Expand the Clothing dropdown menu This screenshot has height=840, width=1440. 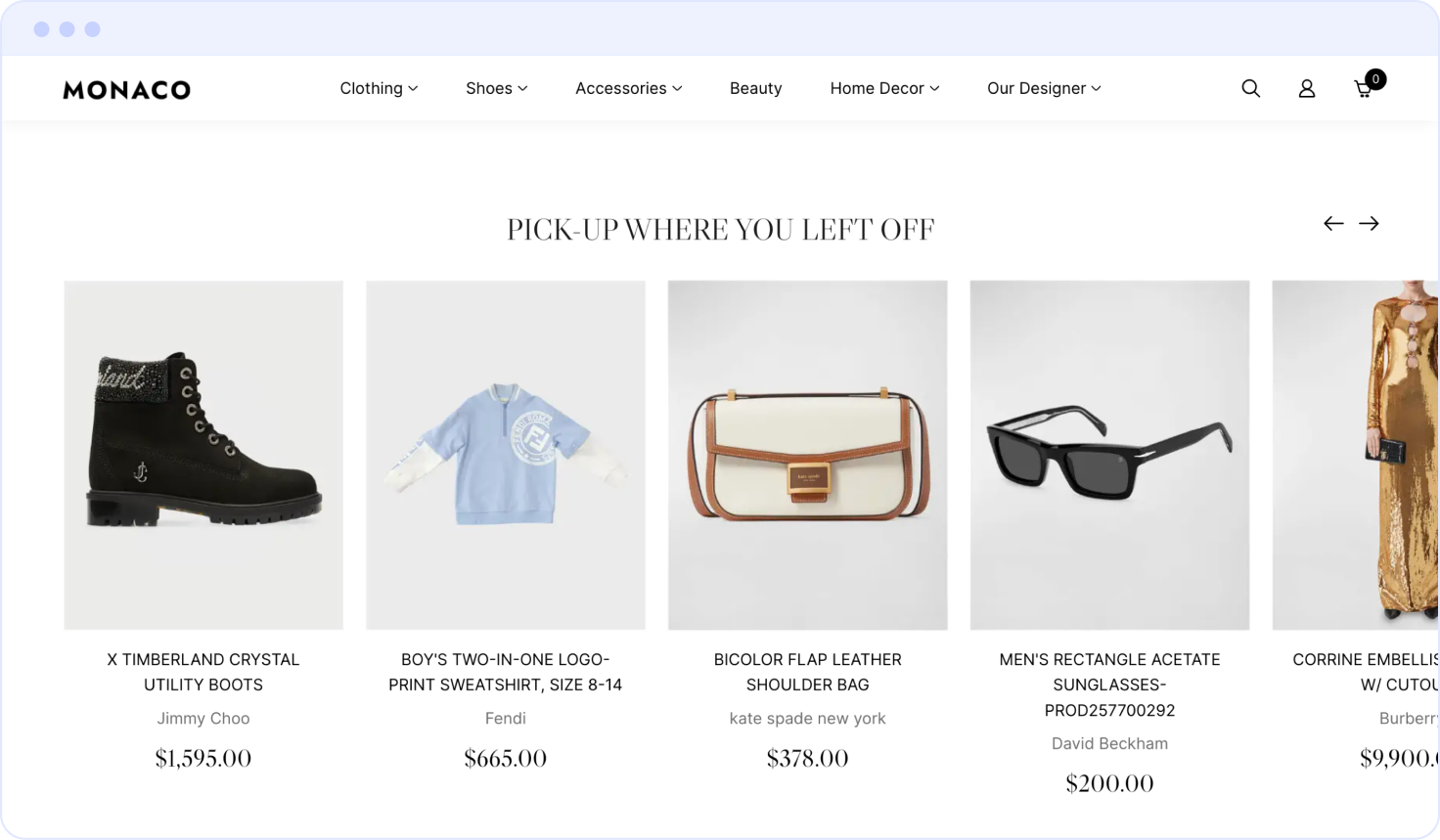point(379,88)
